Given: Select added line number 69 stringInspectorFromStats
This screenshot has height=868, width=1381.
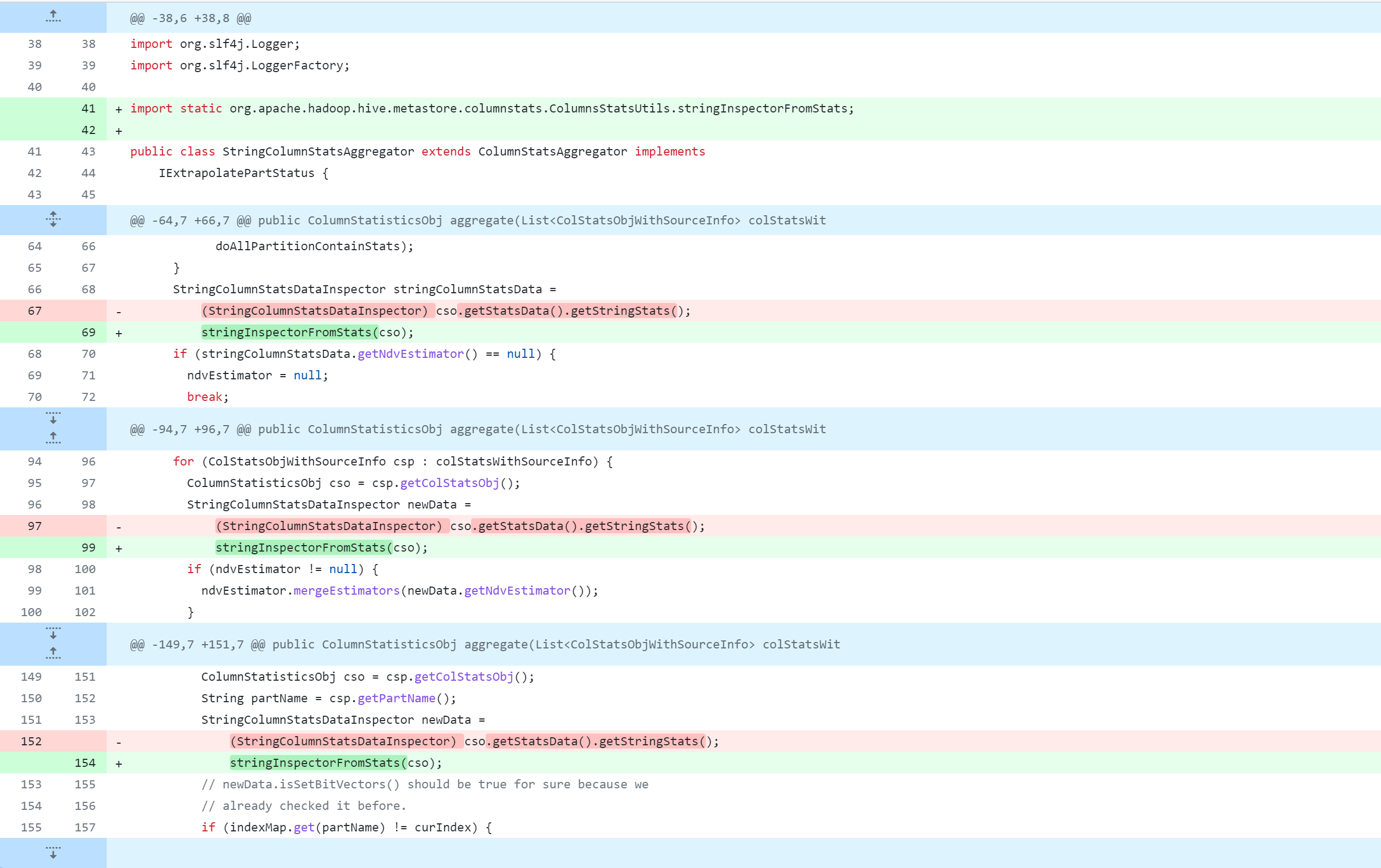Looking at the screenshot, I should 88,333.
